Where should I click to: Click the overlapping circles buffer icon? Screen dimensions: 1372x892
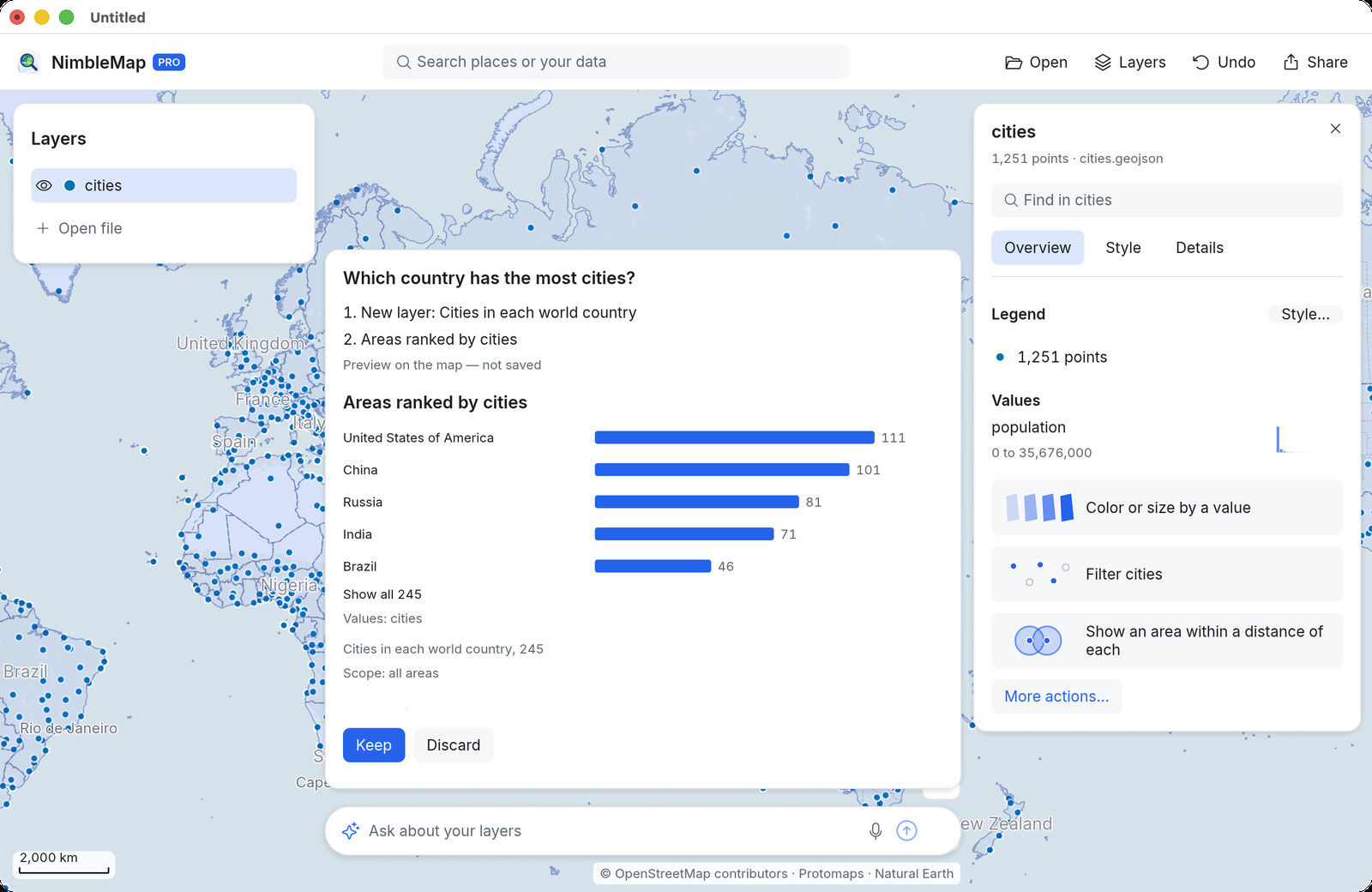tap(1038, 641)
